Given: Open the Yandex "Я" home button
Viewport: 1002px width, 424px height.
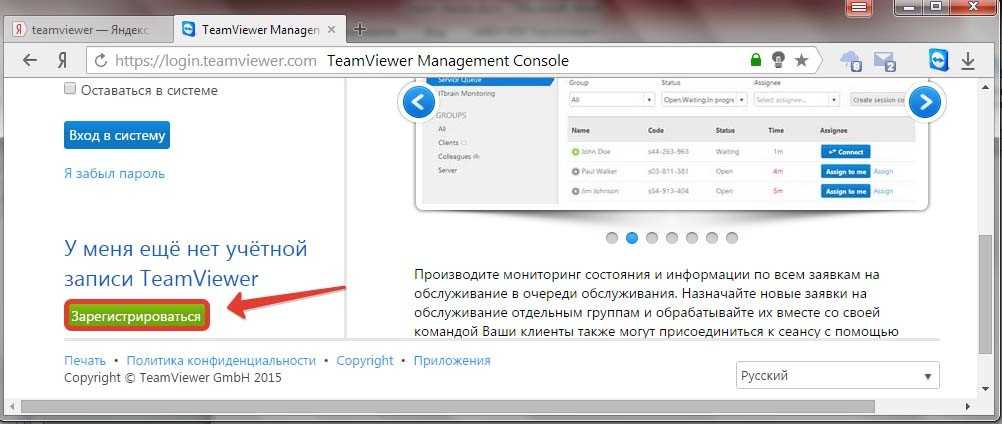Looking at the screenshot, I should pos(62,61).
